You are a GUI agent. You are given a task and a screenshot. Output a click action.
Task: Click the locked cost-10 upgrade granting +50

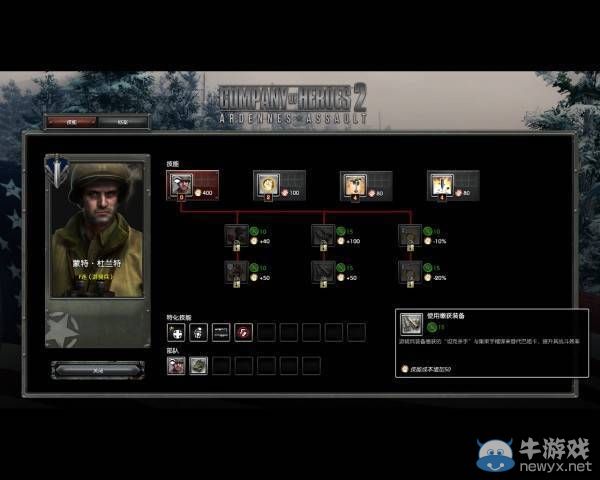(x=236, y=273)
